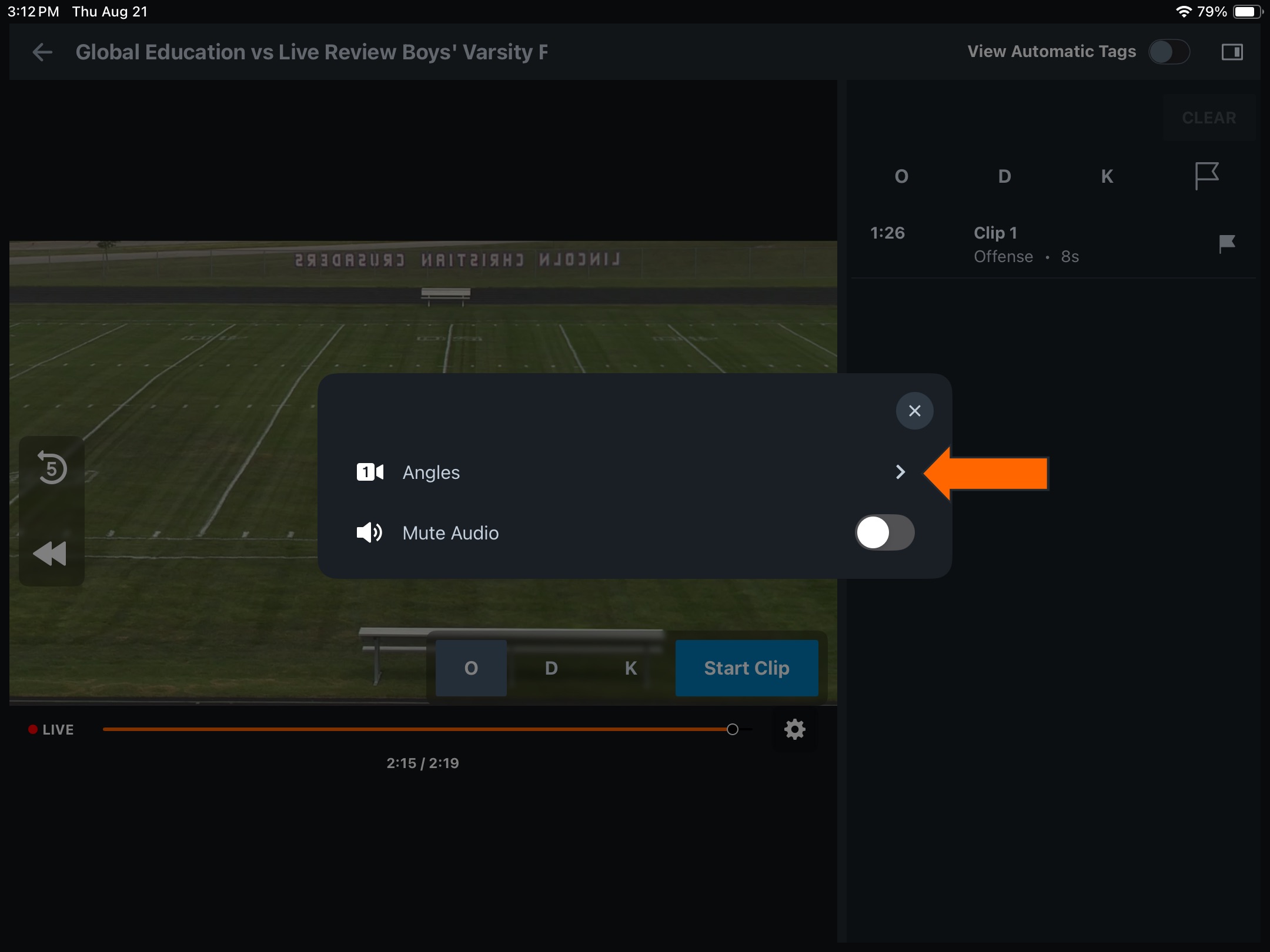
Task: Select the O tag before starting a clip
Action: coord(470,668)
